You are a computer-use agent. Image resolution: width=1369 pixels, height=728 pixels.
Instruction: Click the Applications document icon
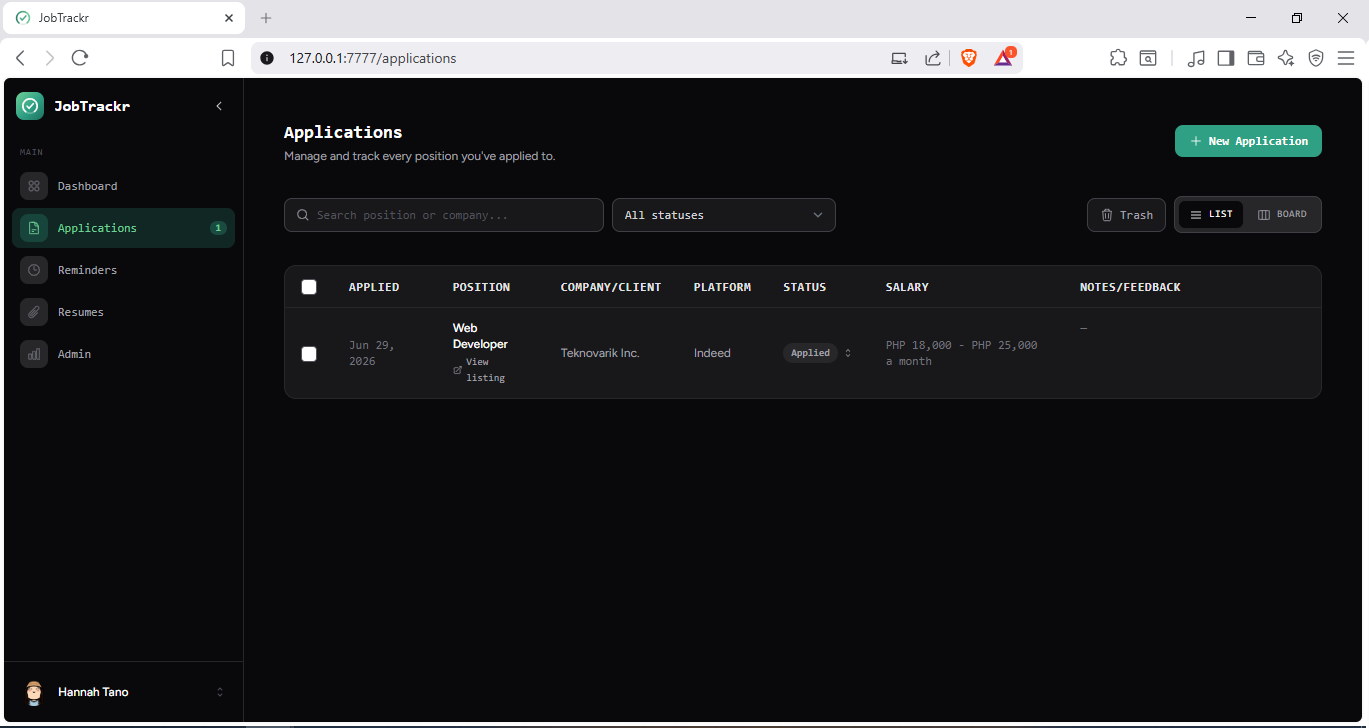(x=34, y=228)
